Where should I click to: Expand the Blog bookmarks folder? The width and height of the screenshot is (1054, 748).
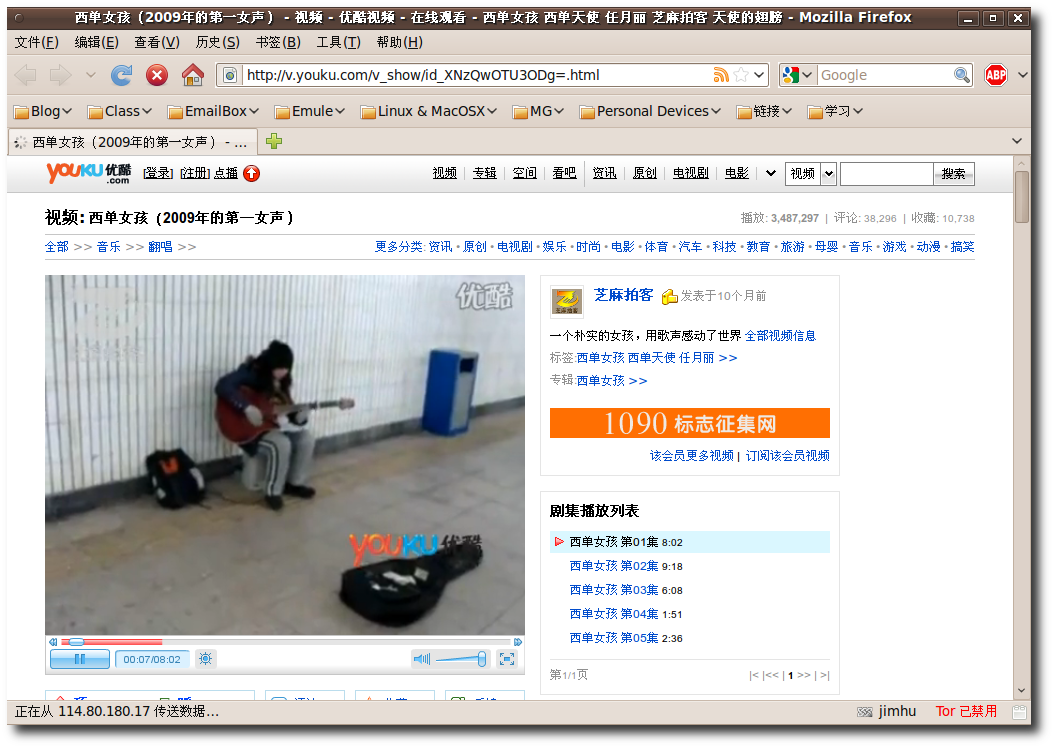pyautogui.click(x=42, y=111)
